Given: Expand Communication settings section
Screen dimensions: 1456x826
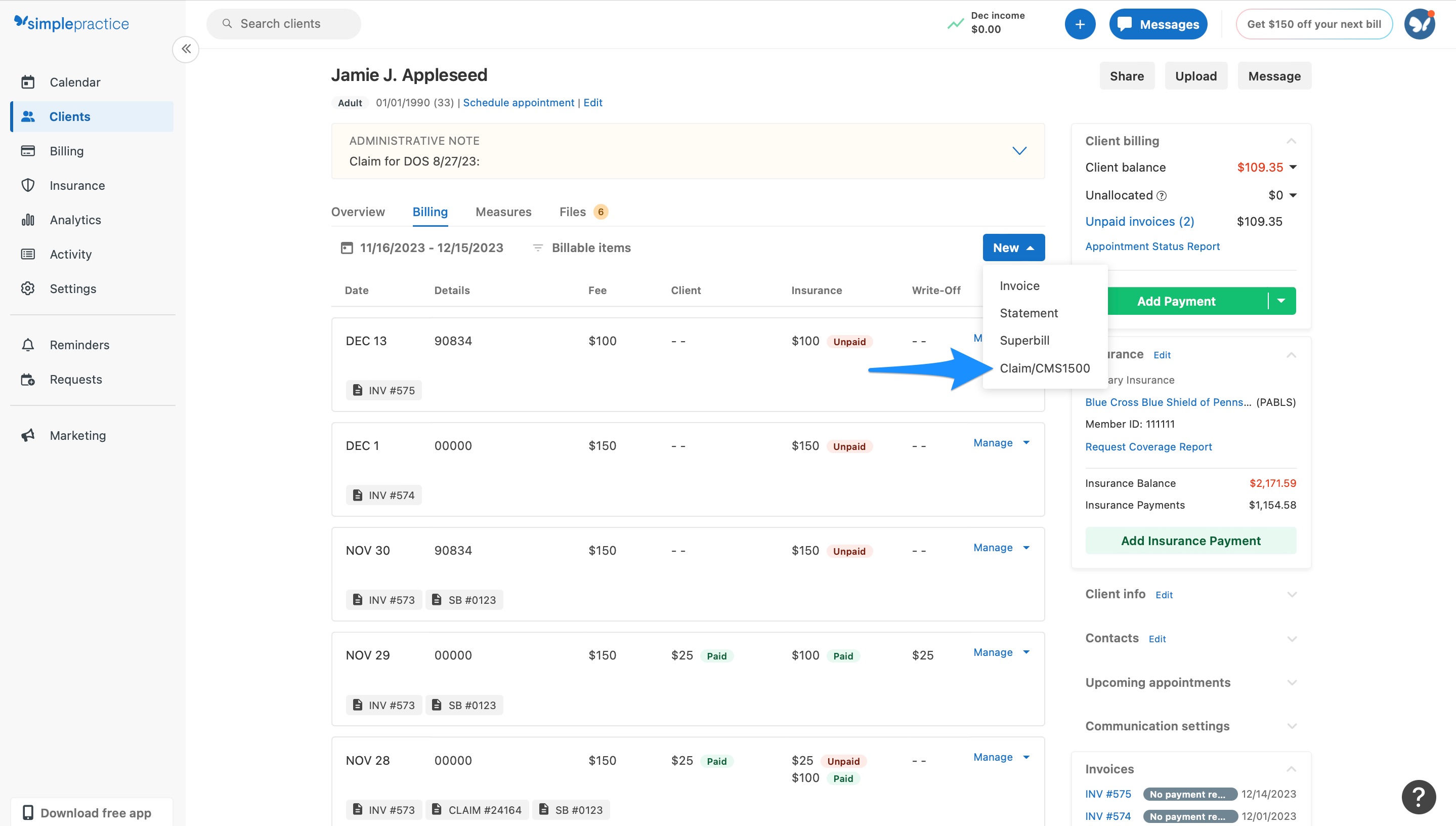Looking at the screenshot, I should [x=1291, y=726].
